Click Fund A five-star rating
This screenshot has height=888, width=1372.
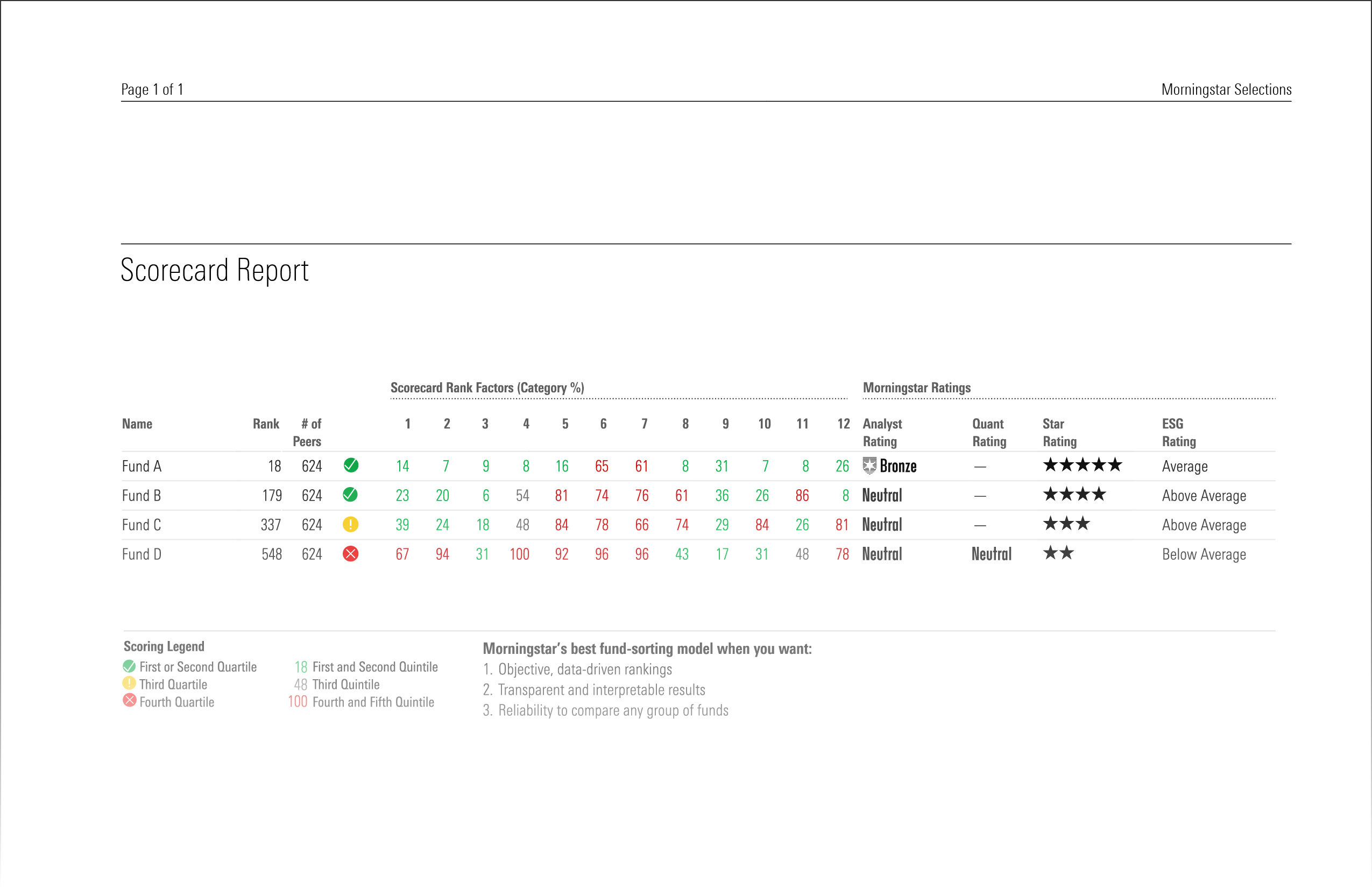tap(1082, 465)
